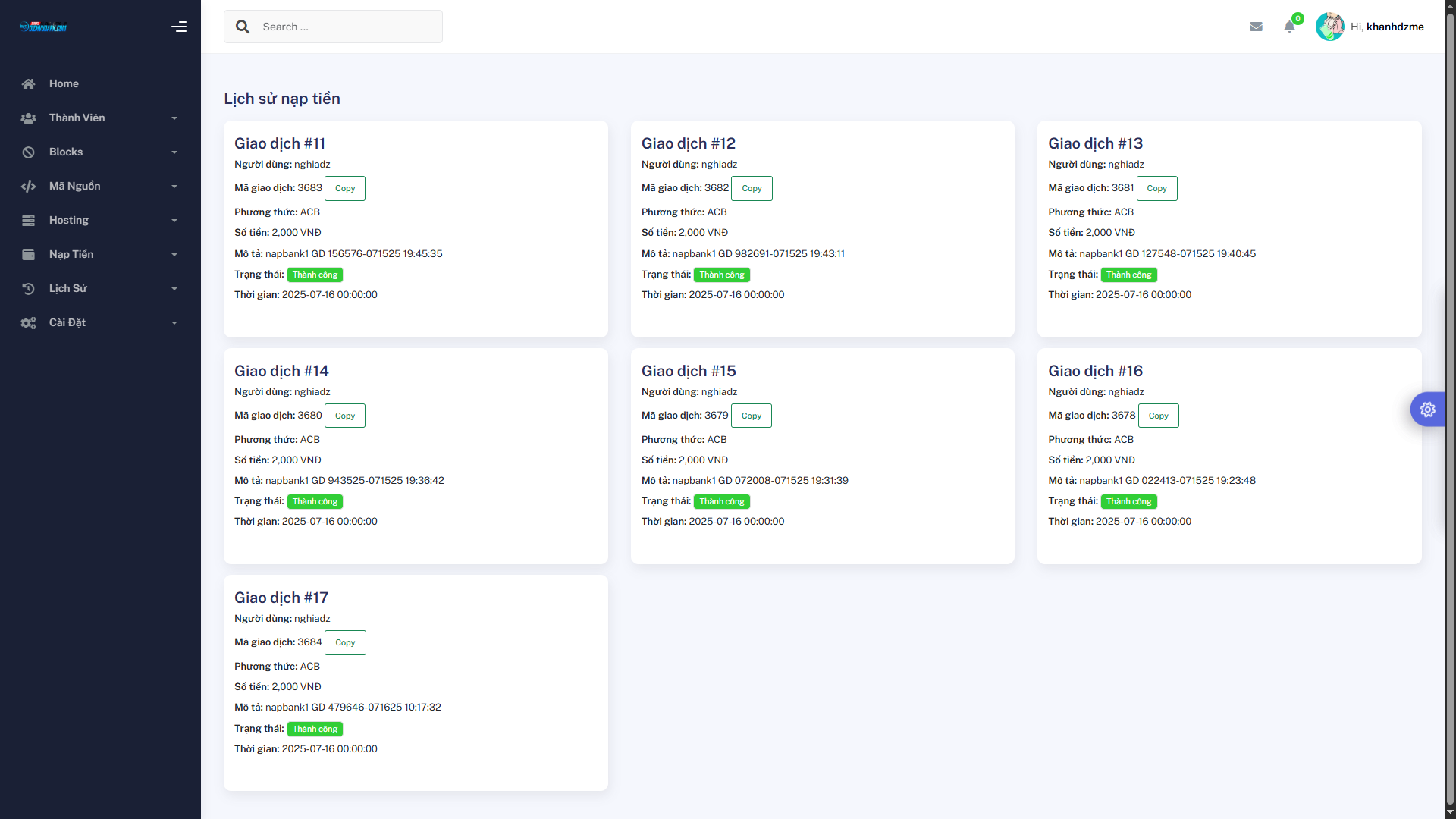Click the page vertical scrollbar

click(x=1450, y=409)
